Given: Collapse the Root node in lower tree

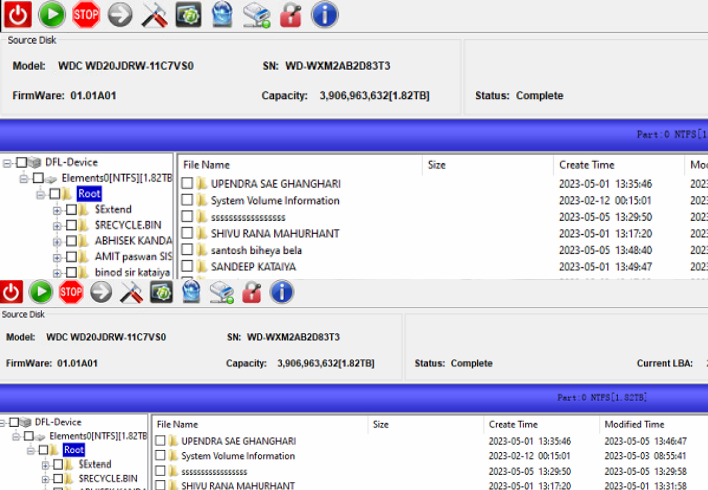Looking at the screenshot, I should [x=31, y=450].
